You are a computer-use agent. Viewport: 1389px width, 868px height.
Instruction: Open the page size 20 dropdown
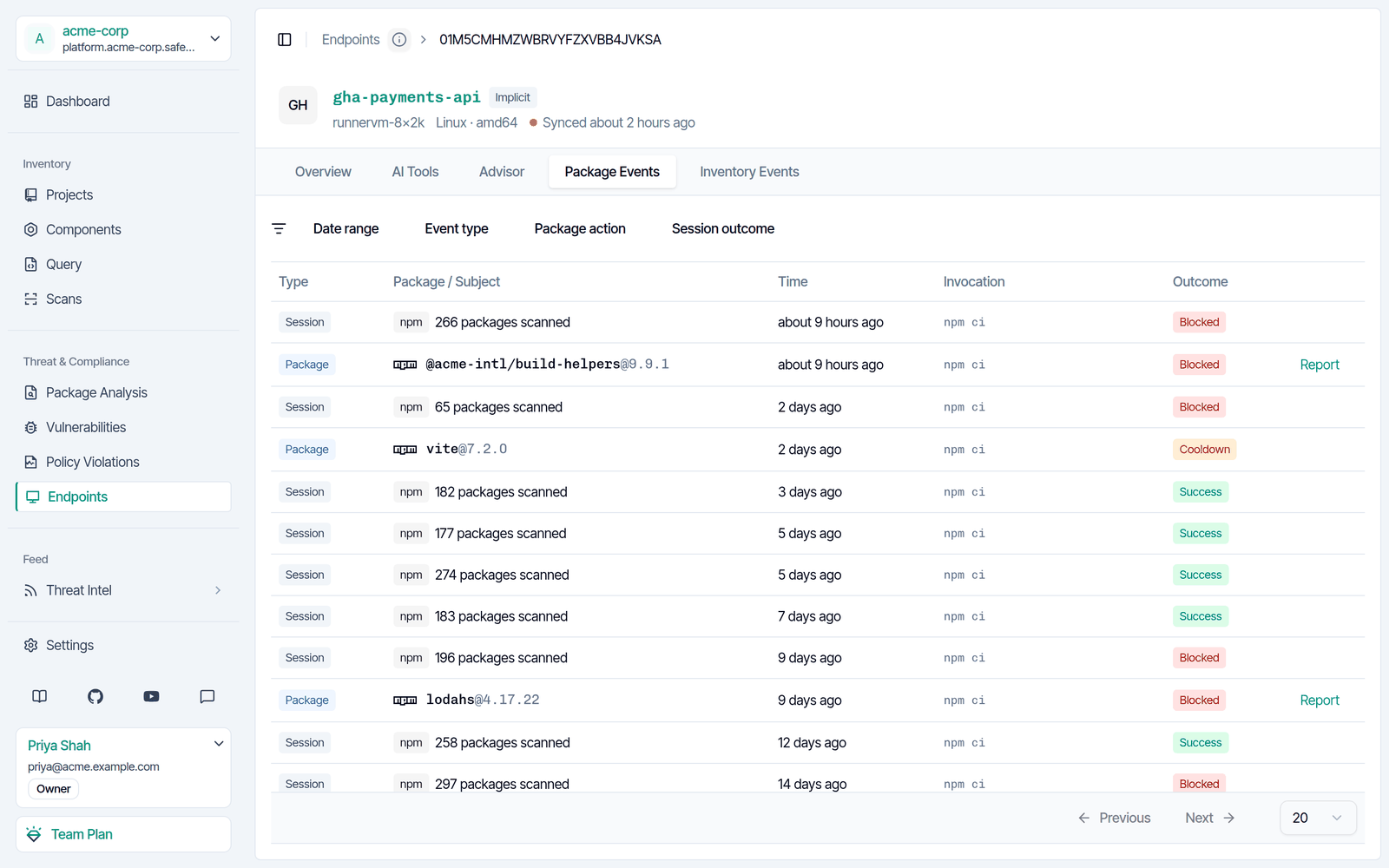click(x=1318, y=819)
